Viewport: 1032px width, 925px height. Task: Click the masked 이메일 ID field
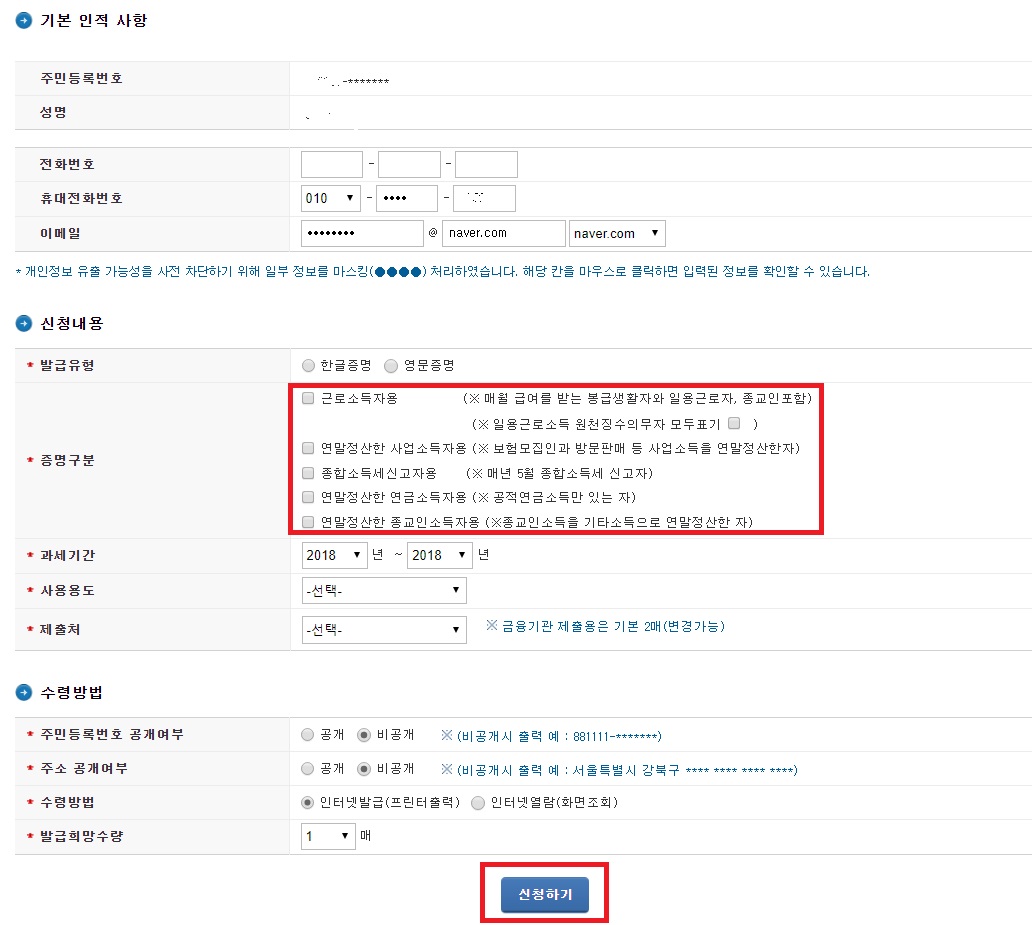(x=362, y=234)
